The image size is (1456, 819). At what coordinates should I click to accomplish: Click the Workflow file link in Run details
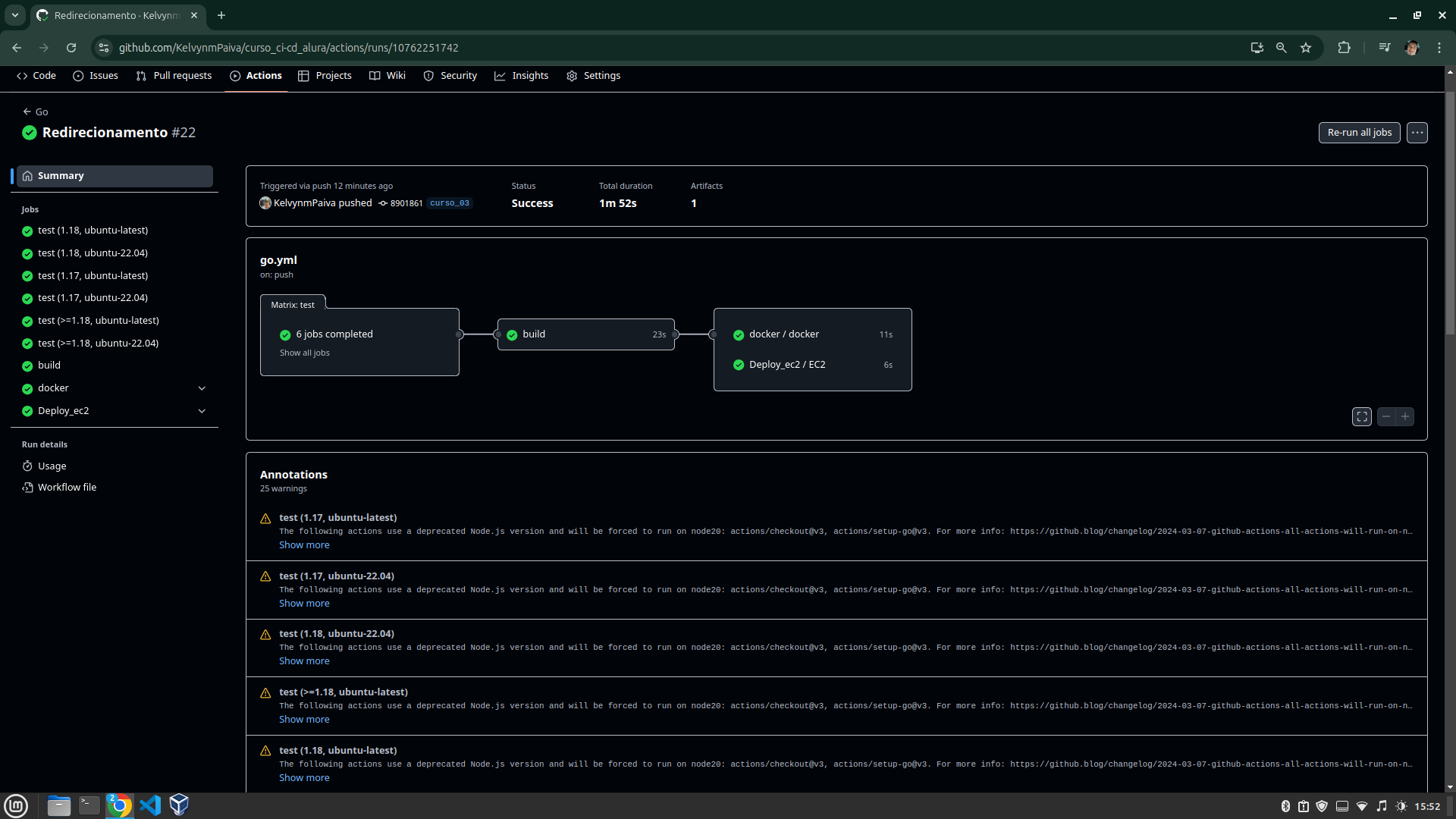(67, 487)
